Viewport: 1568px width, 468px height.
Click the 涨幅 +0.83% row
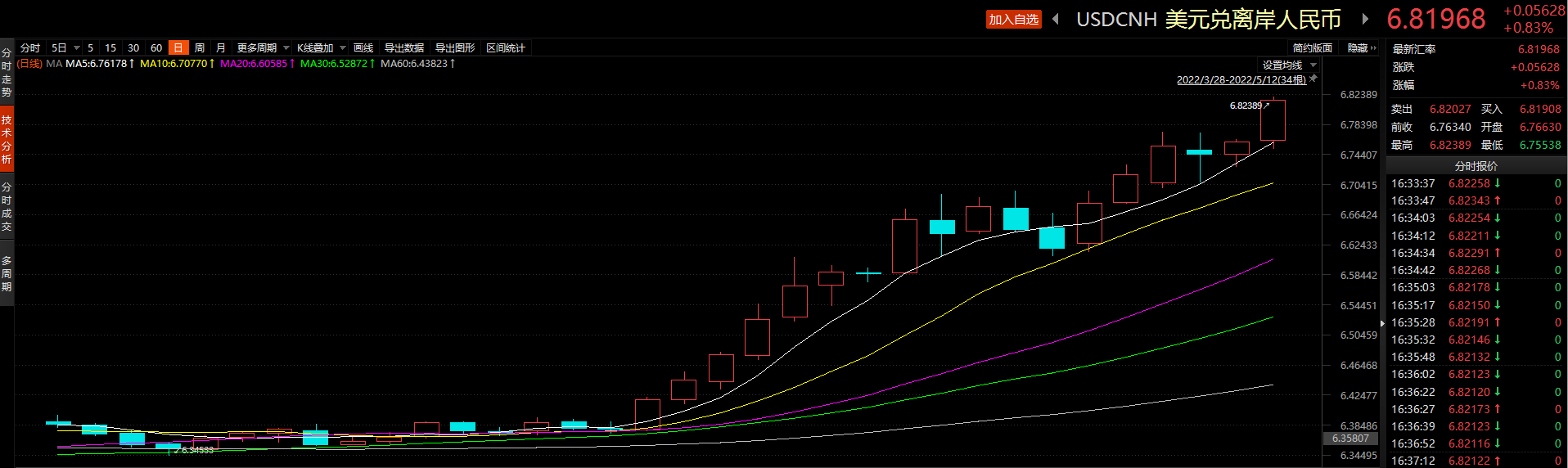tap(1476, 85)
